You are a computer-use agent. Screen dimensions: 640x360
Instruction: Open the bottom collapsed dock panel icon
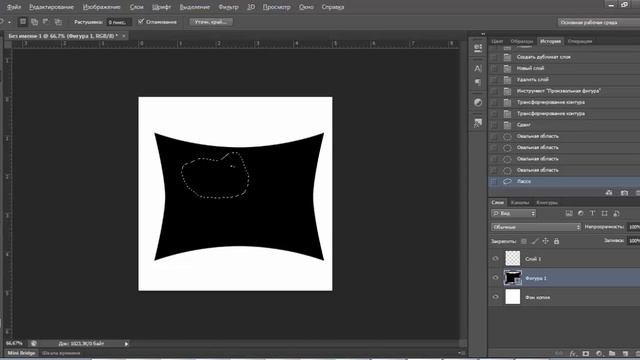[478, 122]
